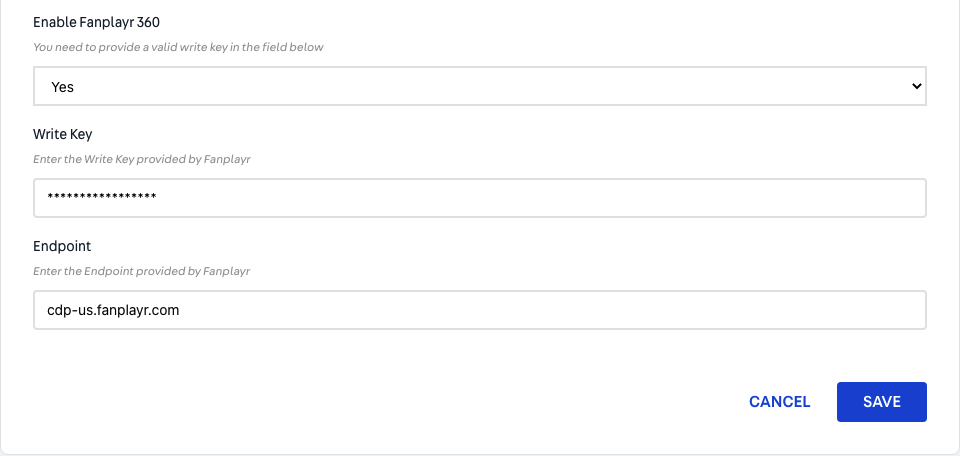960x456 pixels.
Task: Place cursor in empty area of Endpoint field
Action: click(x=551, y=310)
